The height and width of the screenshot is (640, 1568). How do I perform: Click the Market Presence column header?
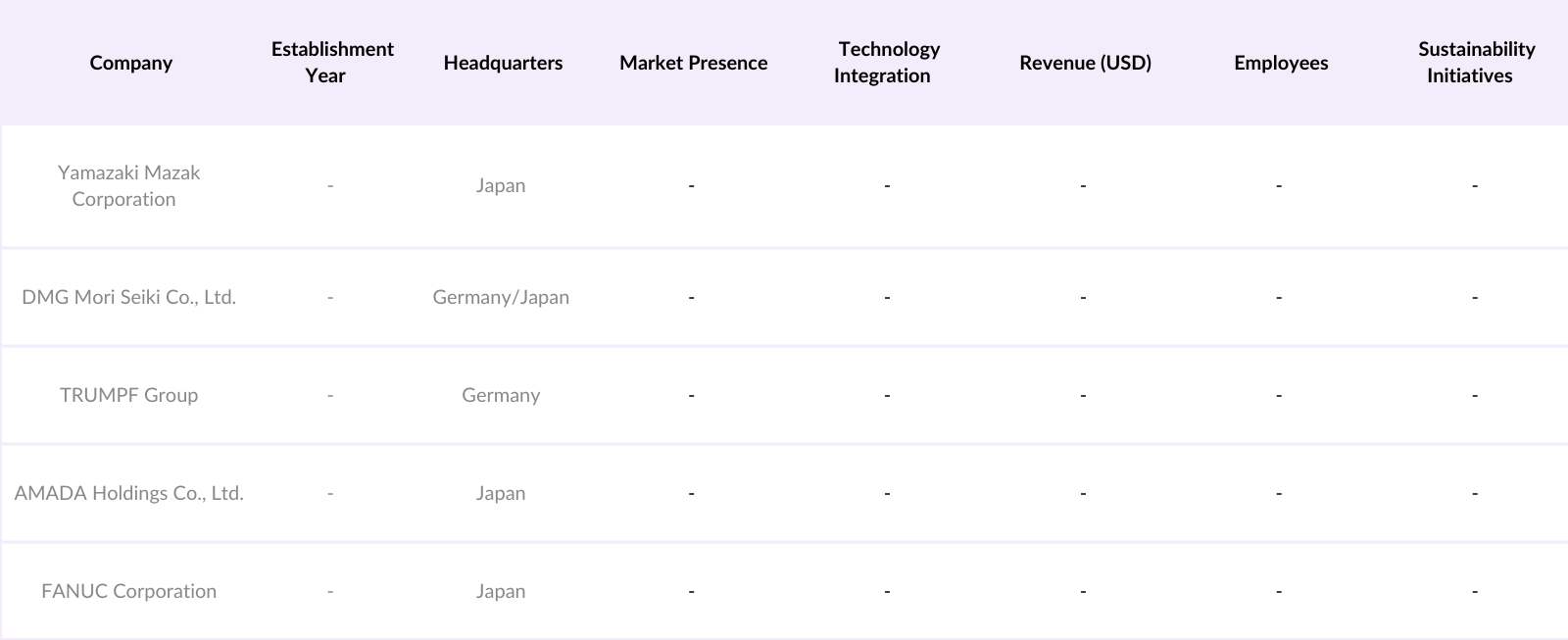pos(693,63)
